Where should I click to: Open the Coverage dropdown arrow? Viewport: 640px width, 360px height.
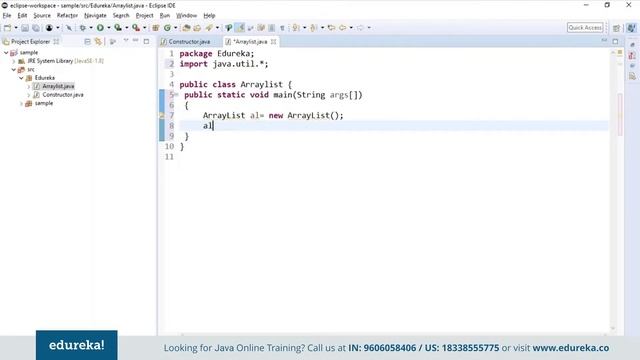127,28
